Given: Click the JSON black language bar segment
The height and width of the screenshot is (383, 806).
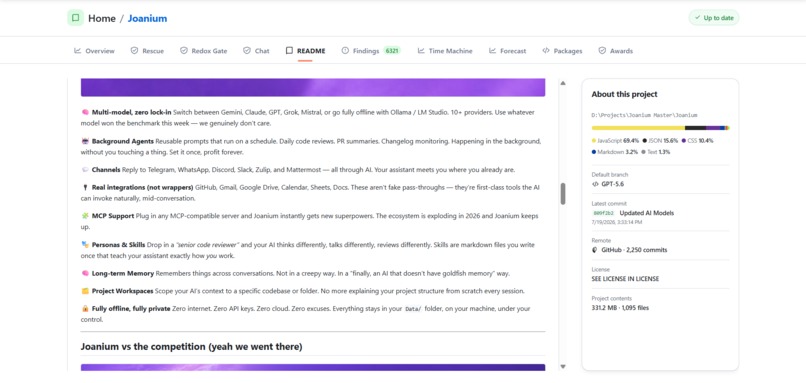Looking at the screenshot, I should (695, 128).
